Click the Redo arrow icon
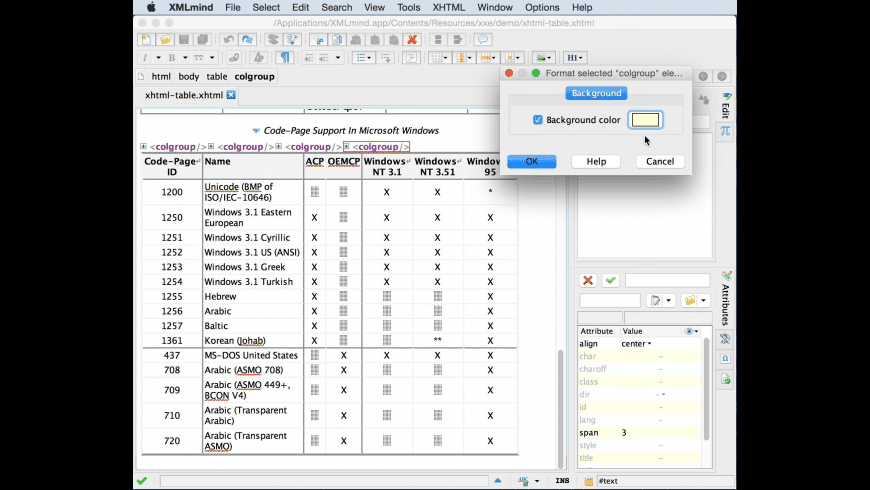This screenshot has height=490, width=870. 247,39
